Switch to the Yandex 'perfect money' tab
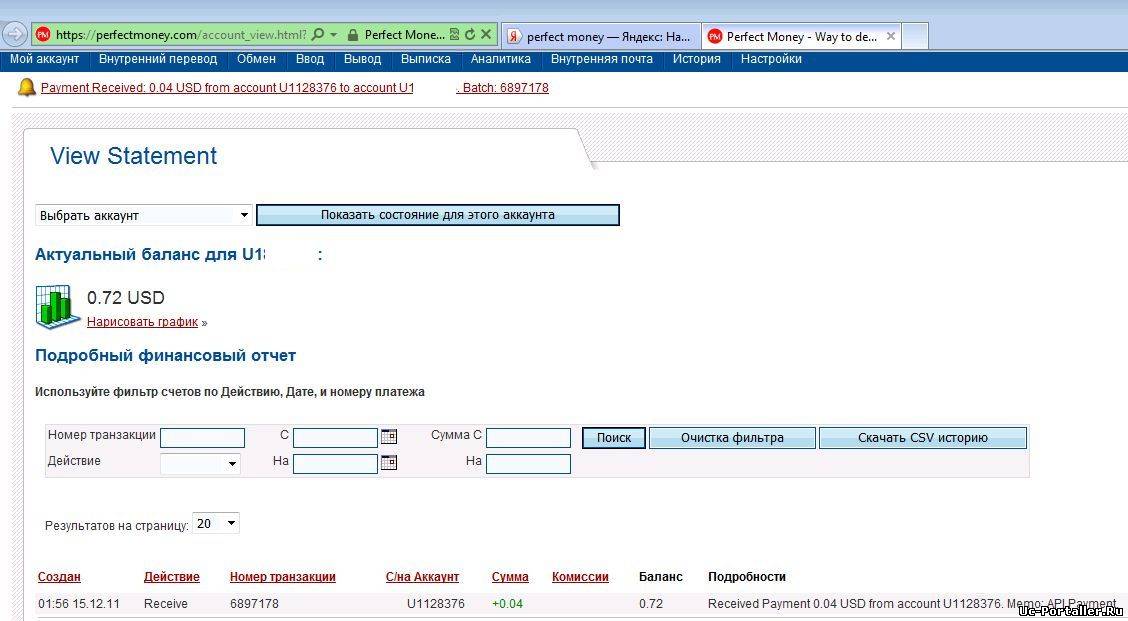 click(601, 36)
